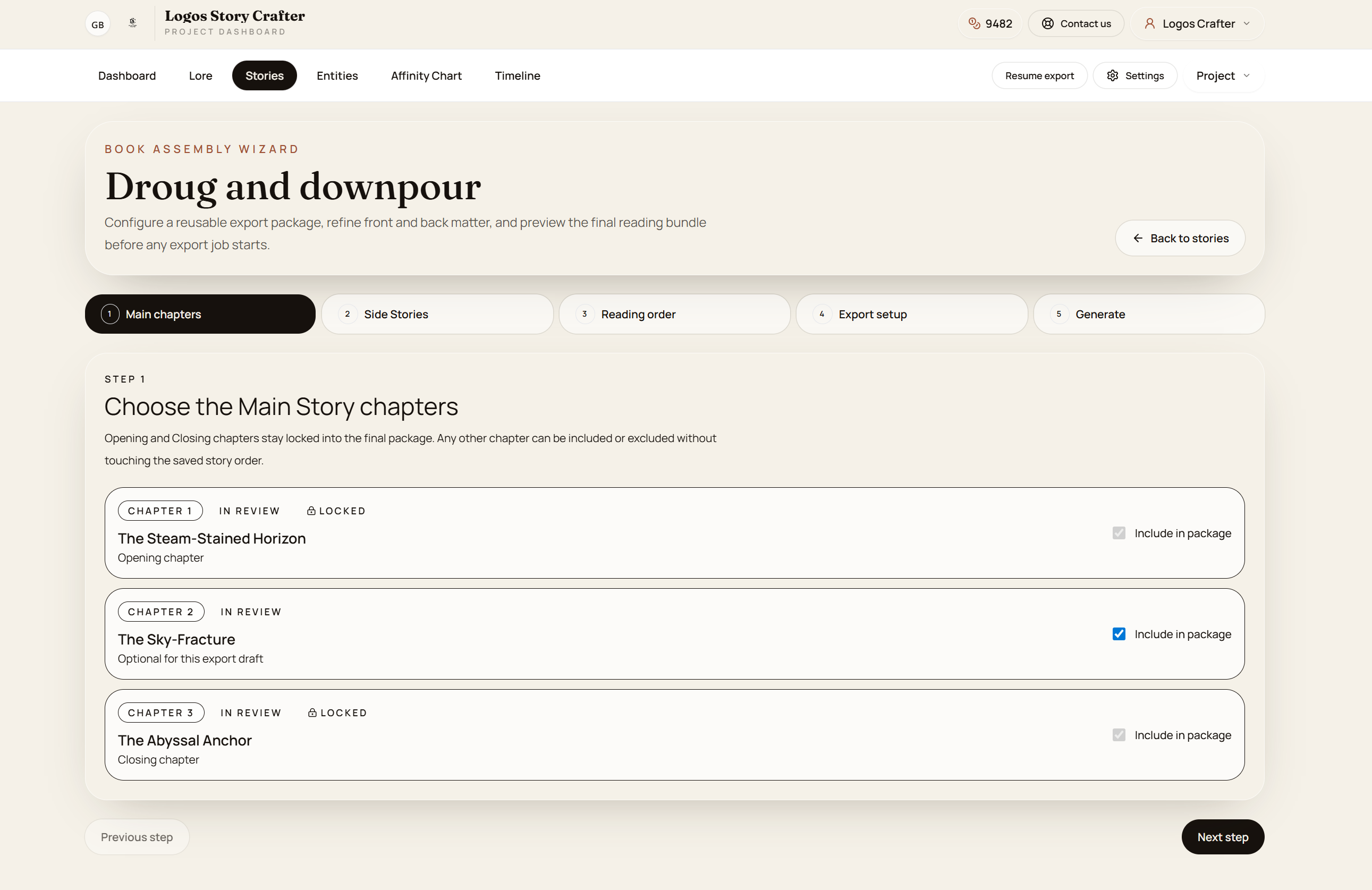1372x890 pixels.
Task: Click the credits coin icon next to 9482
Action: (974, 23)
